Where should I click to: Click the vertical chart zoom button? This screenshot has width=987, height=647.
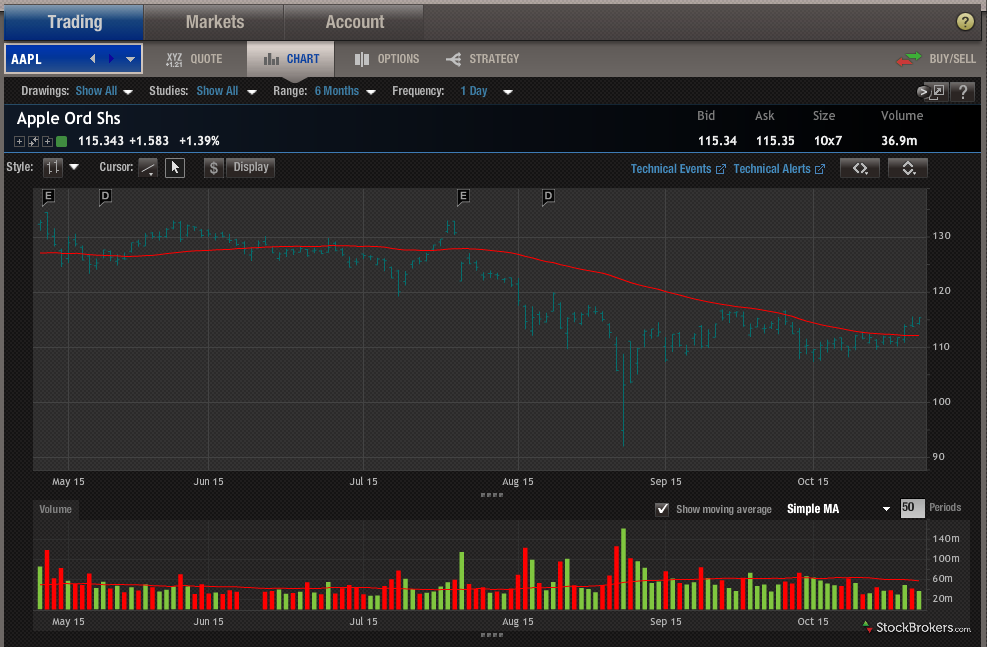tap(908, 168)
